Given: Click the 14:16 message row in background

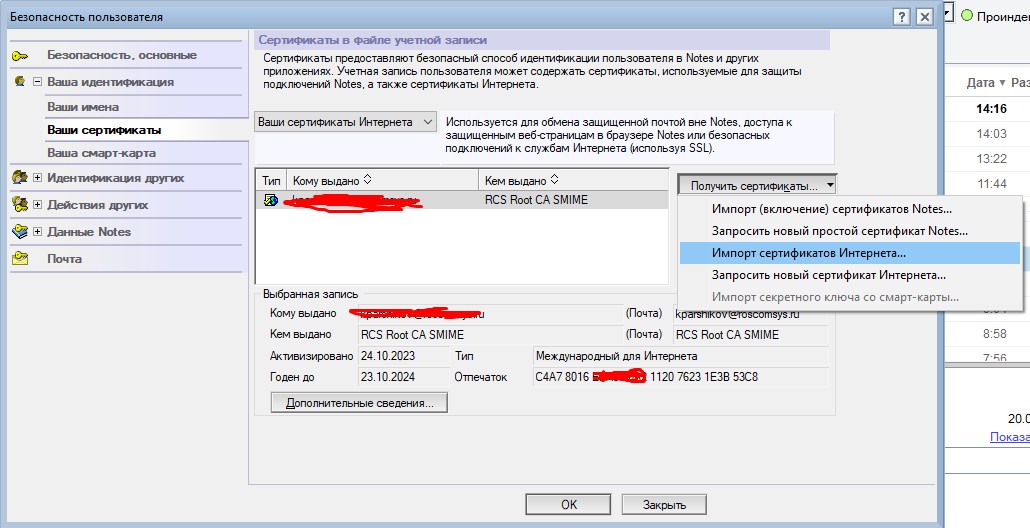Looking at the screenshot, I should [x=987, y=109].
